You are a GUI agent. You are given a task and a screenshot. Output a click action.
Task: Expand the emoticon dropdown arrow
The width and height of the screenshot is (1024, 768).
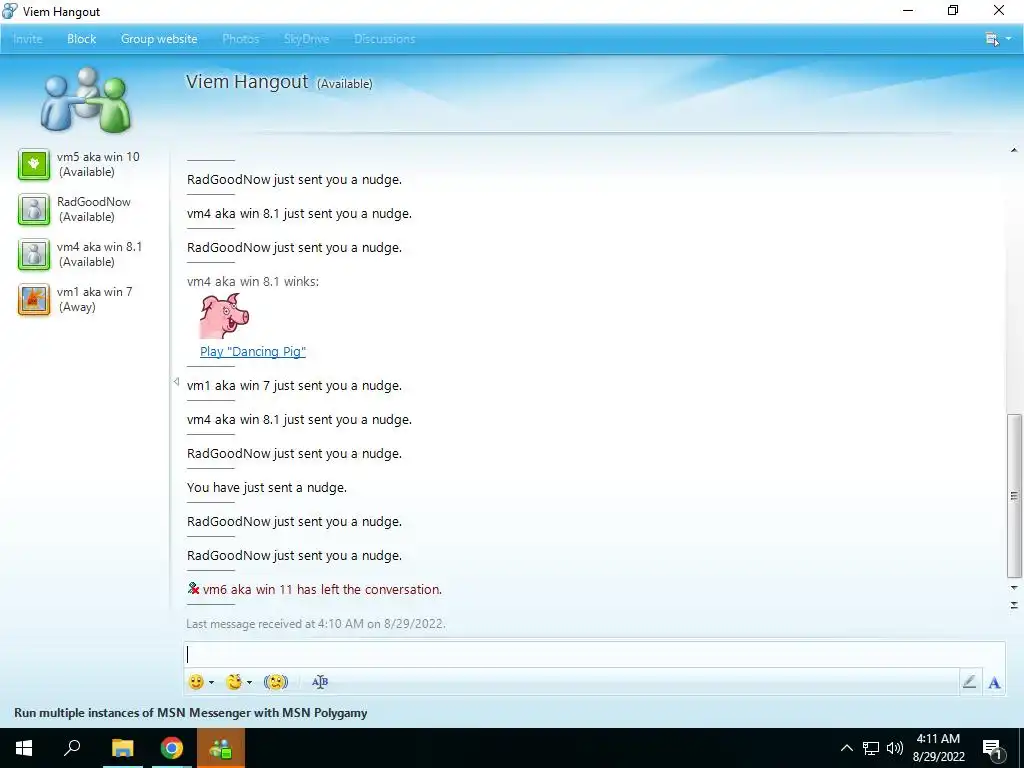pyautogui.click(x=212, y=682)
